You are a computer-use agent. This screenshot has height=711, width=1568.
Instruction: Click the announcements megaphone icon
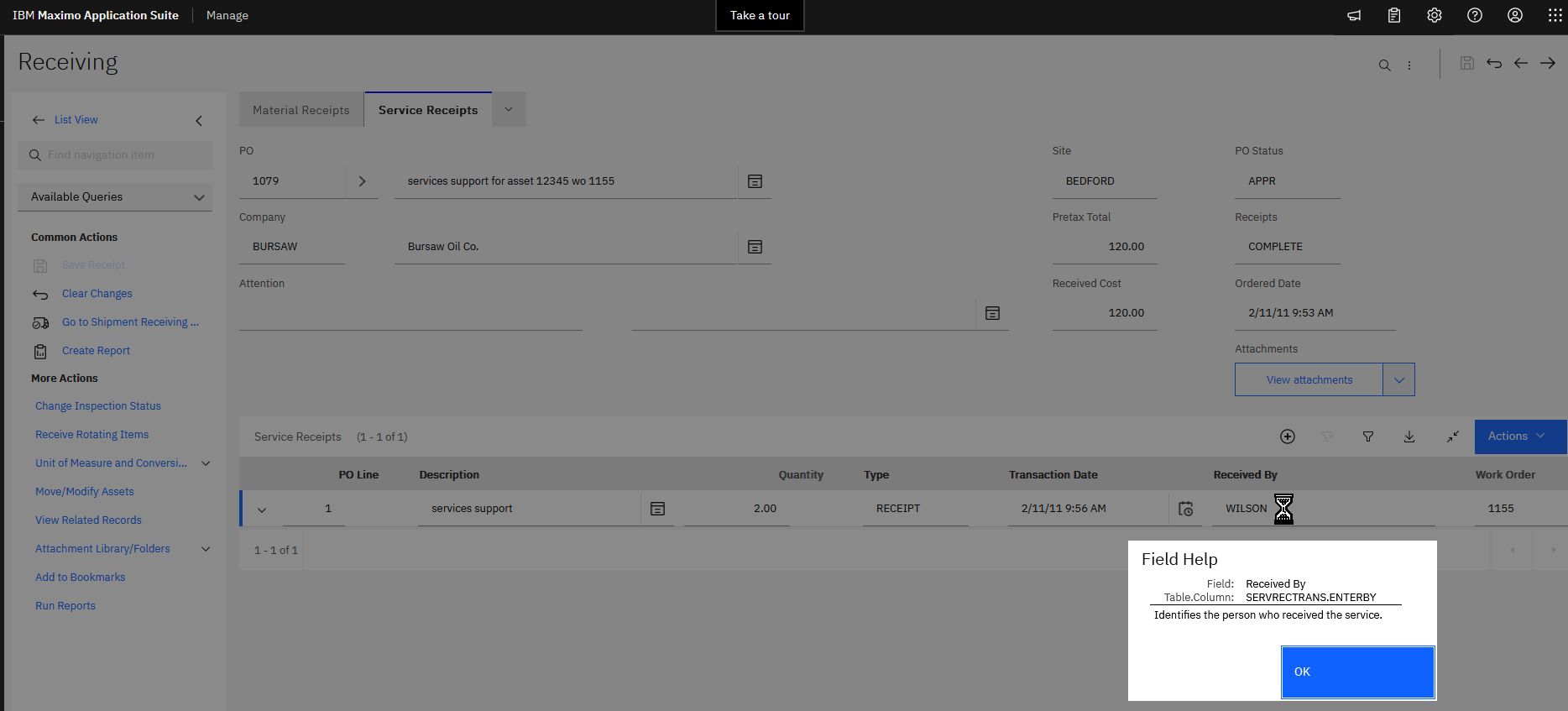click(x=1354, y=15)
